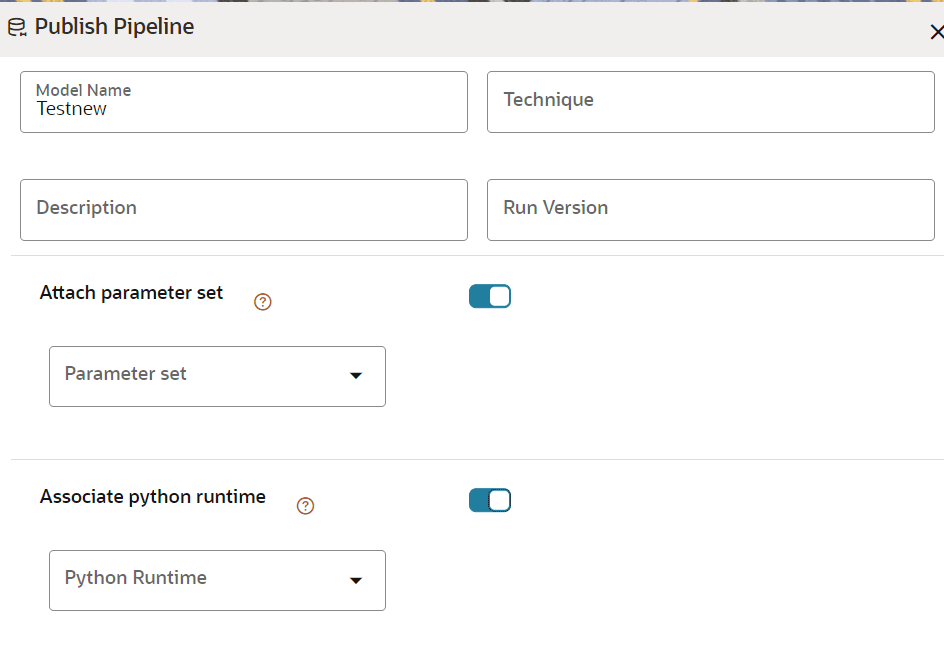
Task: Click the Associate python runtime label
Action: [152, 497]
